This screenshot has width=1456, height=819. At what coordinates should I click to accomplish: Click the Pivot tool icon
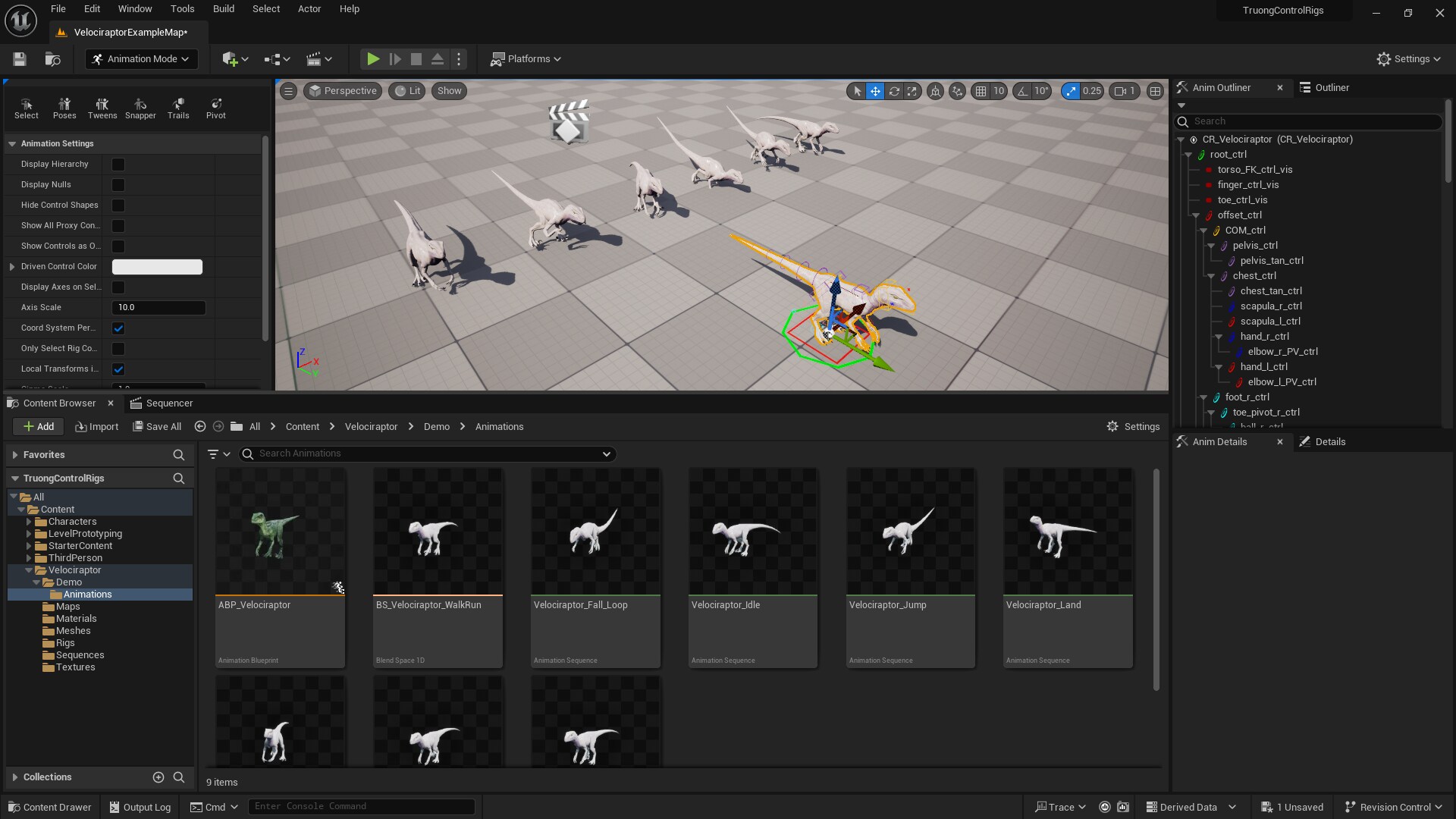(216, 108)
